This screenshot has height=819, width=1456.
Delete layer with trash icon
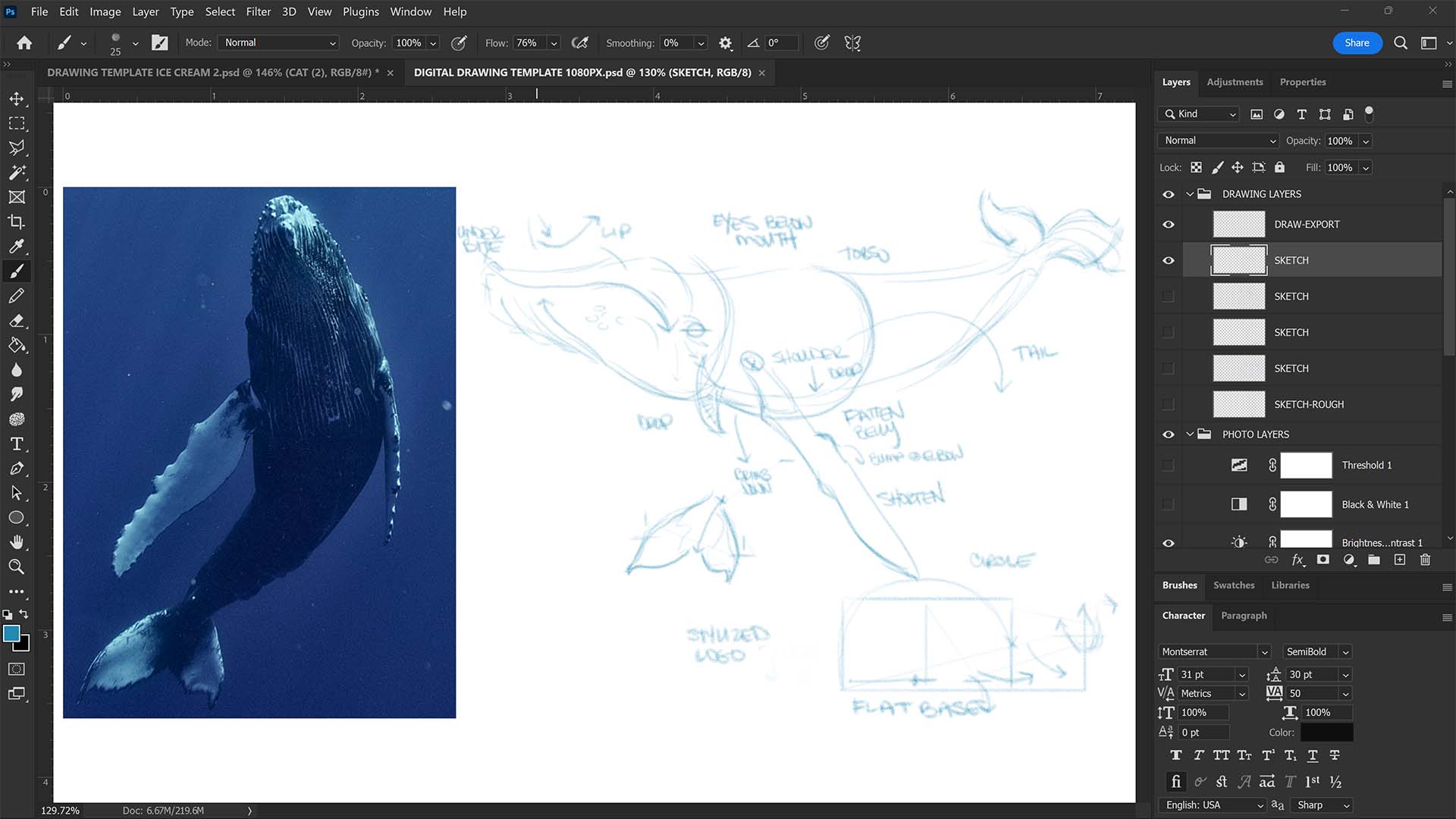(1425, 560)
